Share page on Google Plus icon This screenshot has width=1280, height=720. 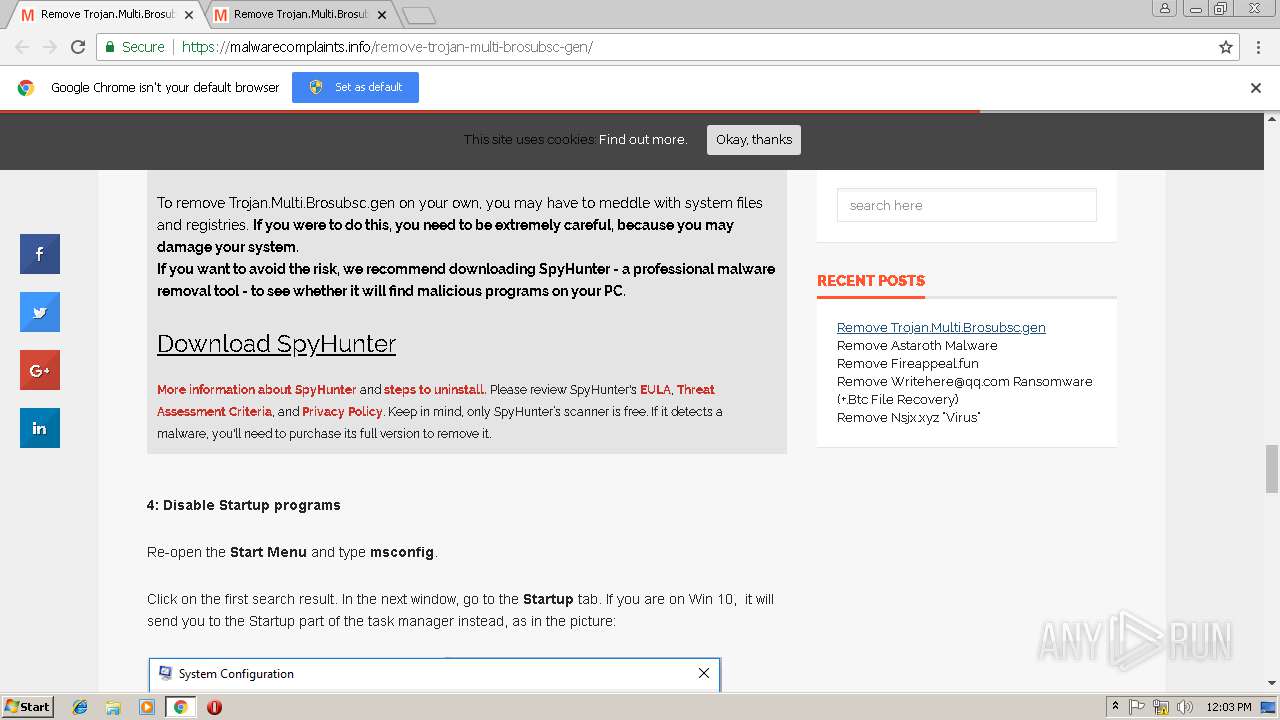40,370
